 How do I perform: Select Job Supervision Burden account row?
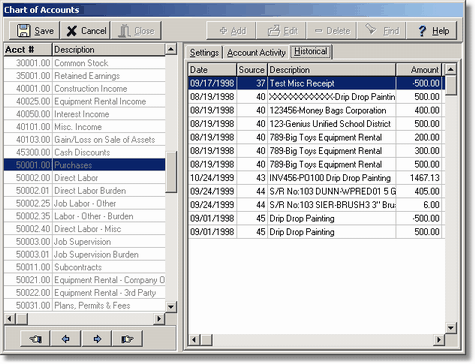coord(85,254)
